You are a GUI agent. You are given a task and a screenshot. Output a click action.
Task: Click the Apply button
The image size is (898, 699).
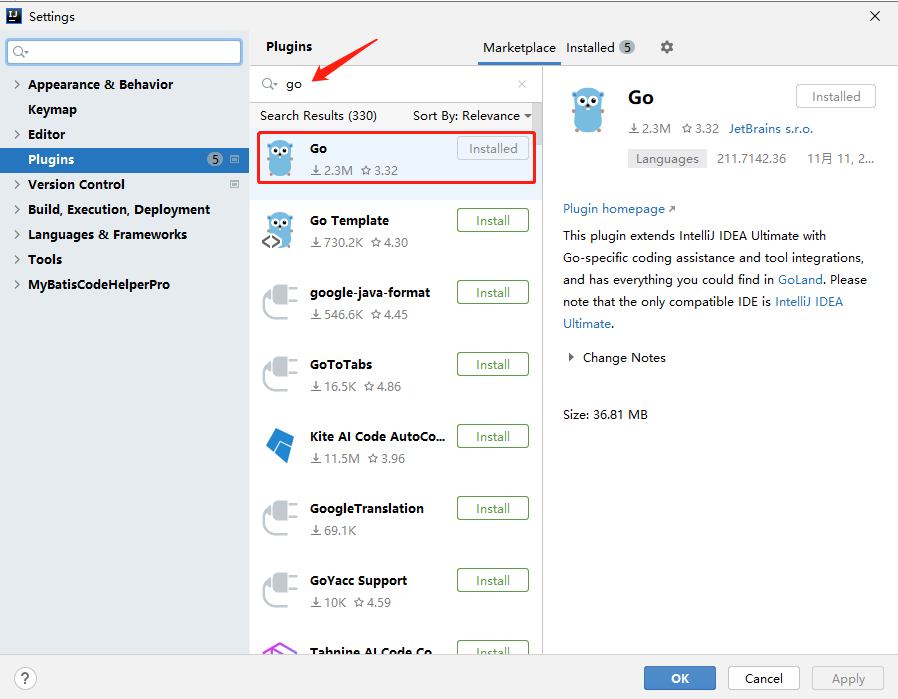[x=848, y=678]
